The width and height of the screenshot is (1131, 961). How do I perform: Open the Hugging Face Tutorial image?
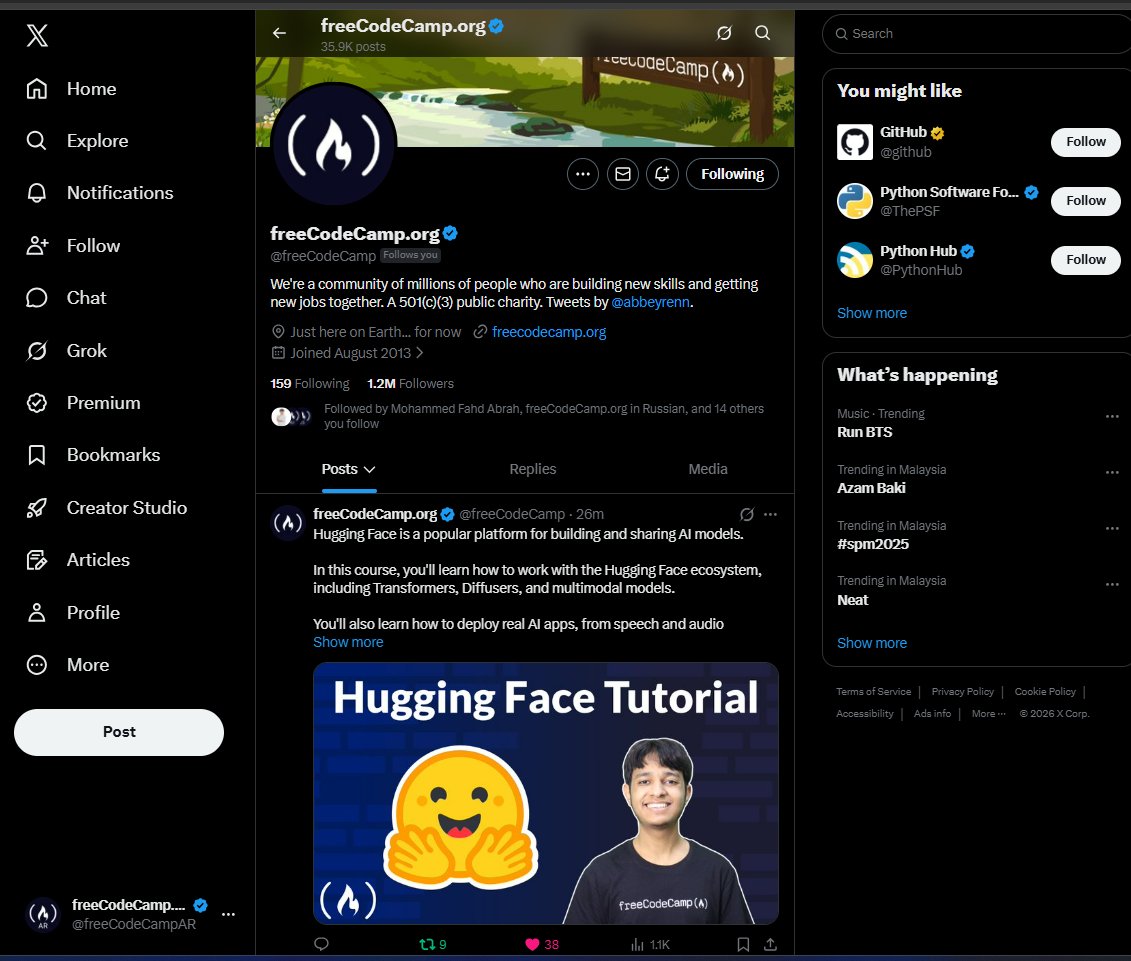tap(545, 793)
